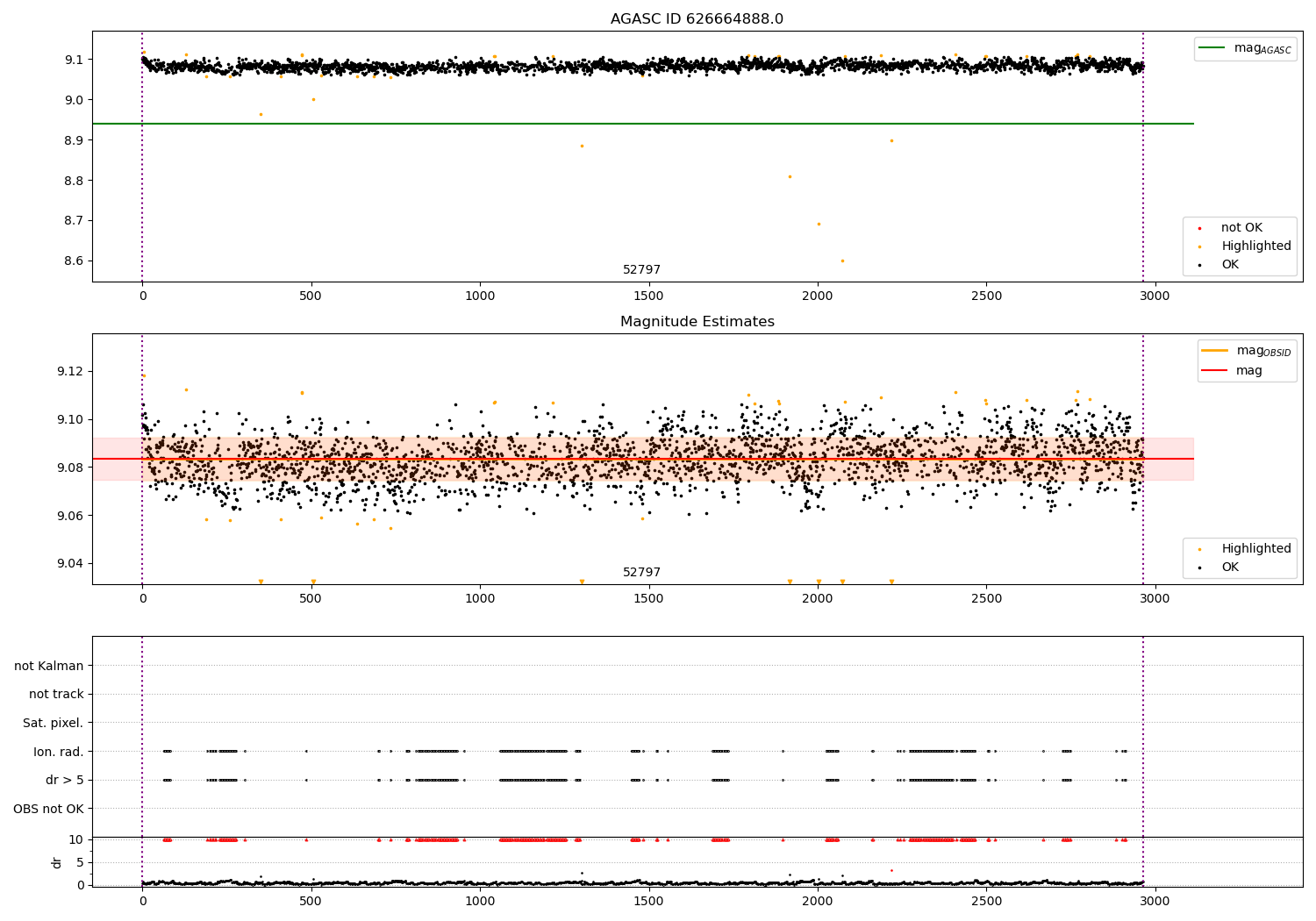1316x921 pixels.
Task: Click the 9.12 y-tick in middle panel
Action: click(x=70, y=372)
